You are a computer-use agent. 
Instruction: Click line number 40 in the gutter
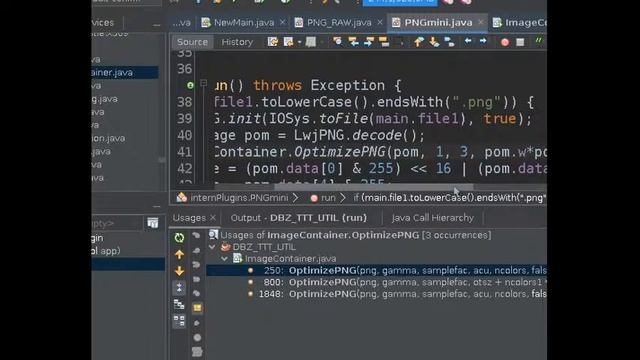coord(184,135)
